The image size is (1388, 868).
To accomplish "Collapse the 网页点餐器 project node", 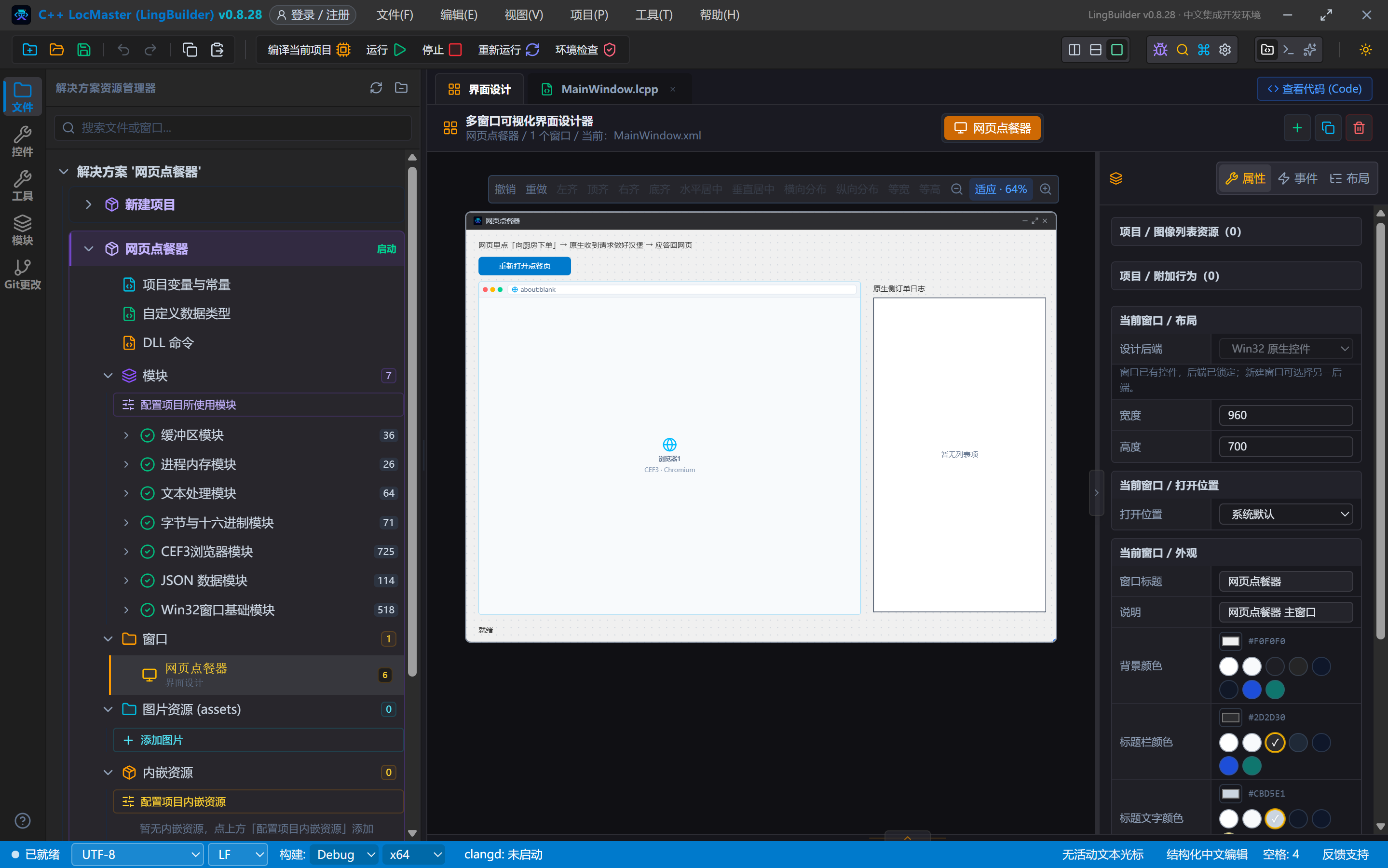I will (x=89, y=248).
